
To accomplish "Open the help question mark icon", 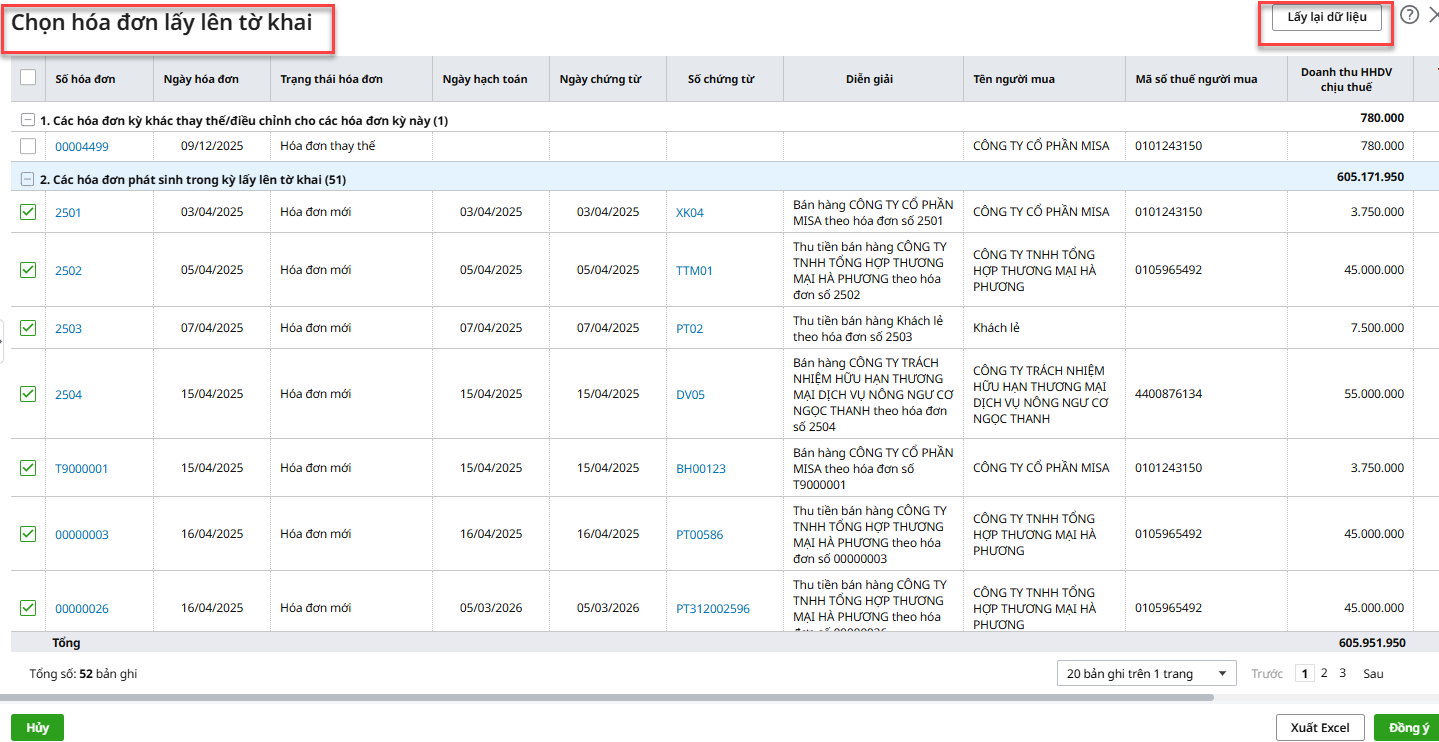I will [x=1409, y=15].
